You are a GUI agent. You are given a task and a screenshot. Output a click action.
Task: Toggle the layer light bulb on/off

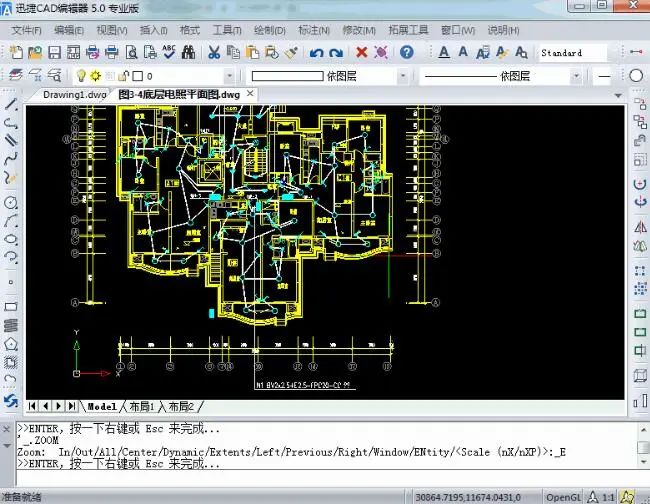(x=81, y=75)
